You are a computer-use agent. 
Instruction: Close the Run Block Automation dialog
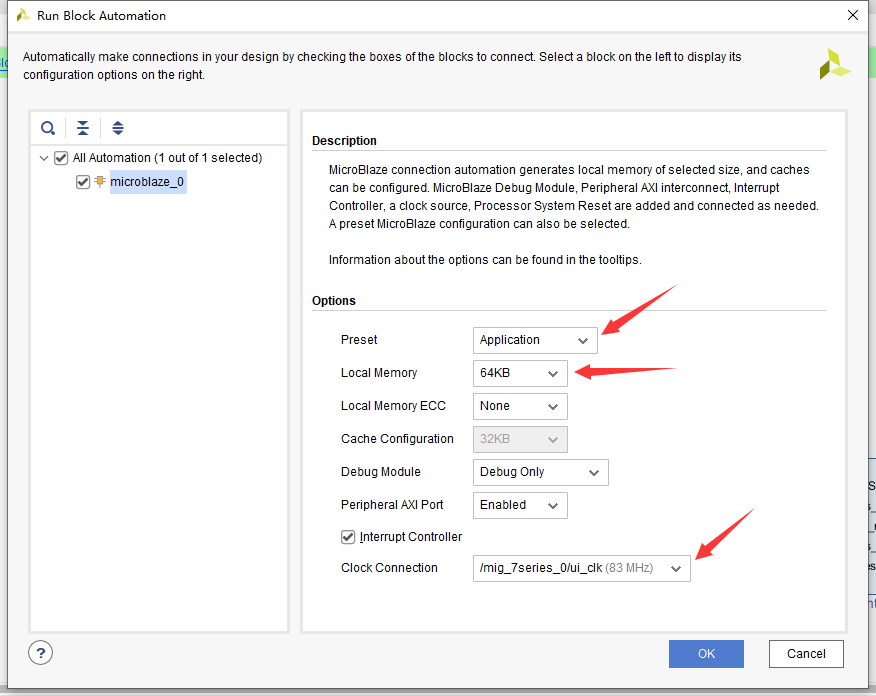pyautogui.click(x=853, y=15)
